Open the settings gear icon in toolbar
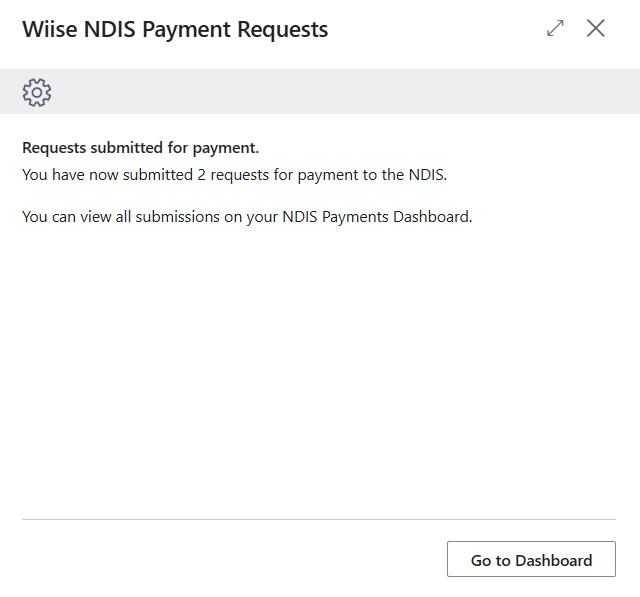This screenshot has height=597, width=640. pyautogui.click(x=37, y=93)
